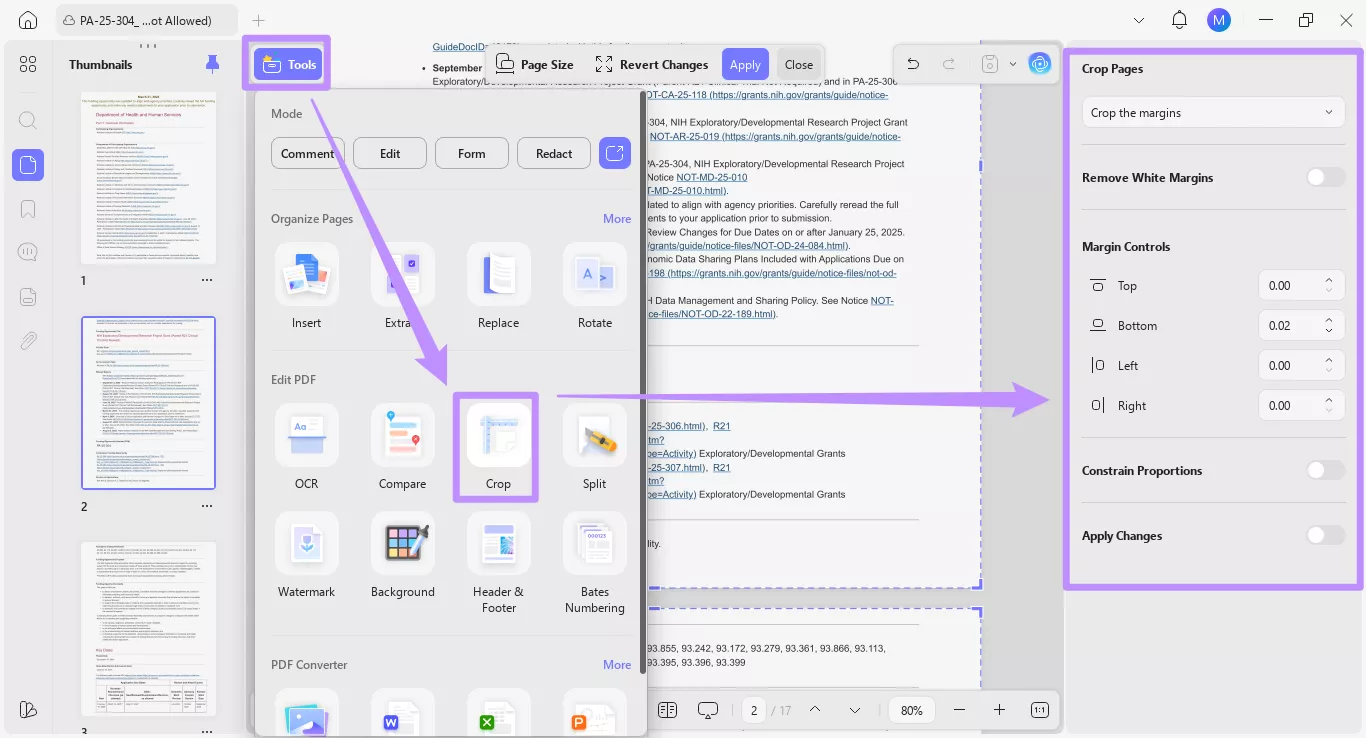Select Comment mode
This screenshot has height=738, width=1366.
click(308, 153)
